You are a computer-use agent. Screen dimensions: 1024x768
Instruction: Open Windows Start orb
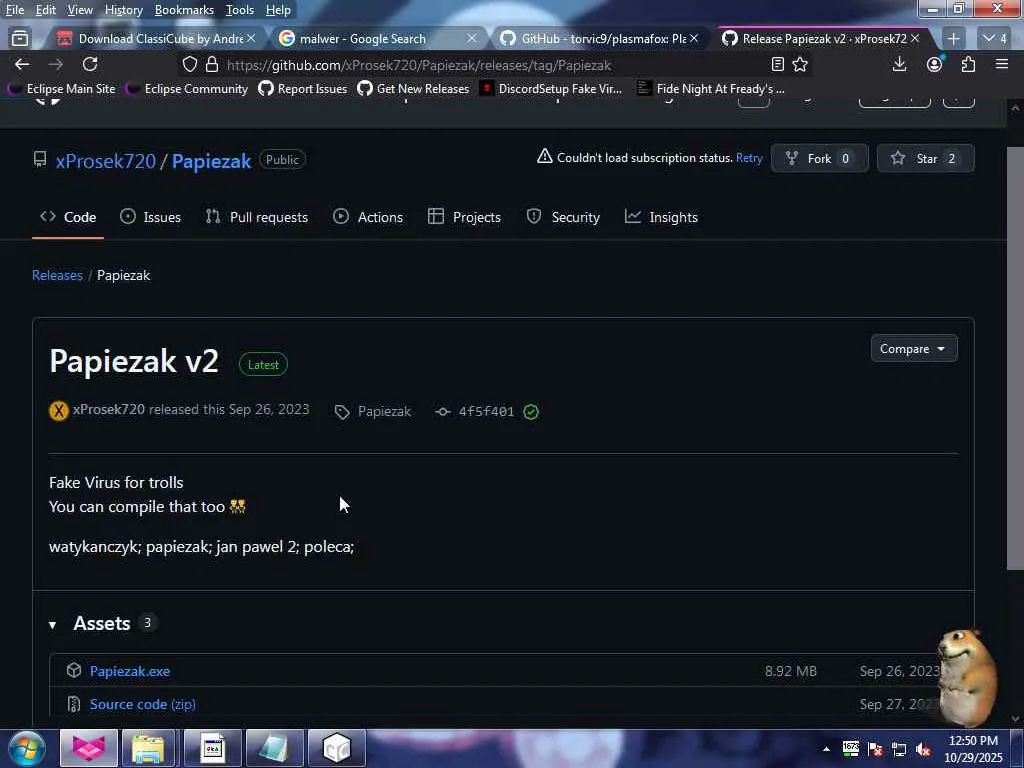27,748
